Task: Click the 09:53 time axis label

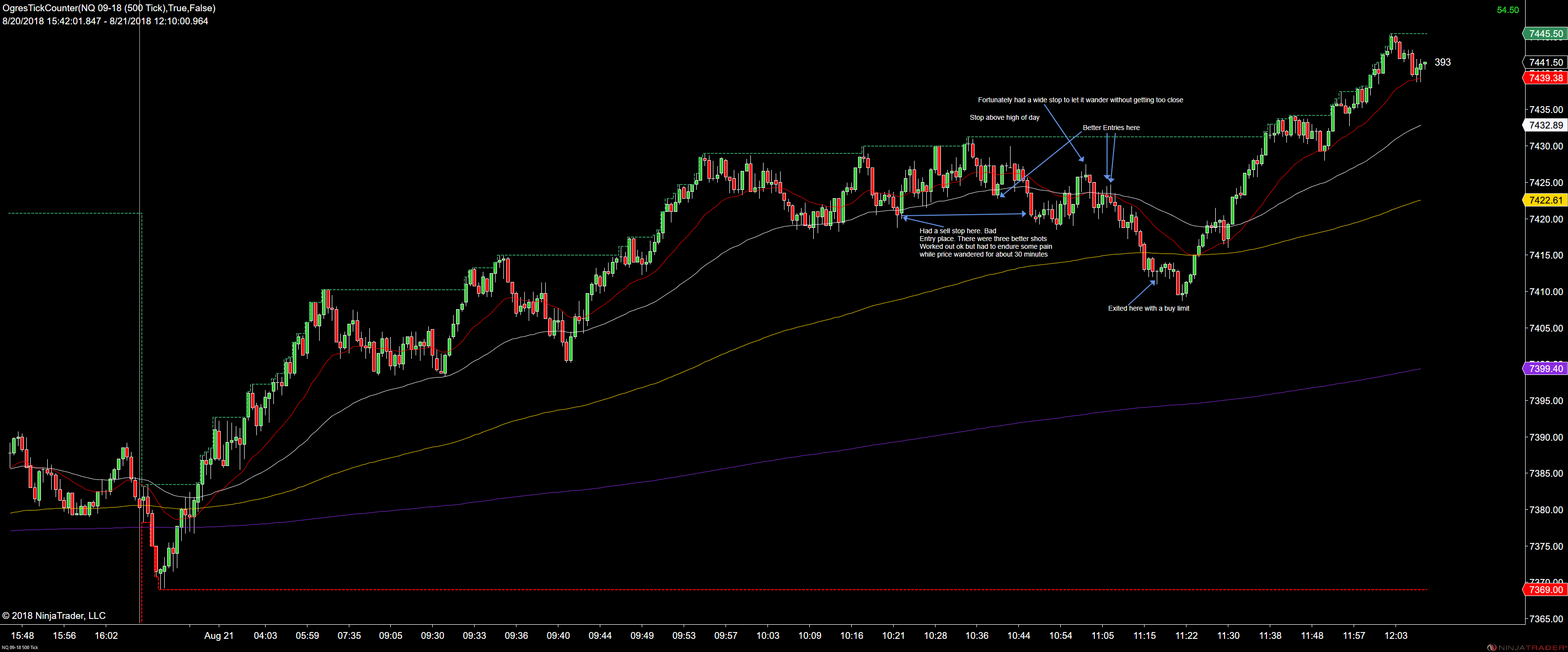Action: pos(684,635)
